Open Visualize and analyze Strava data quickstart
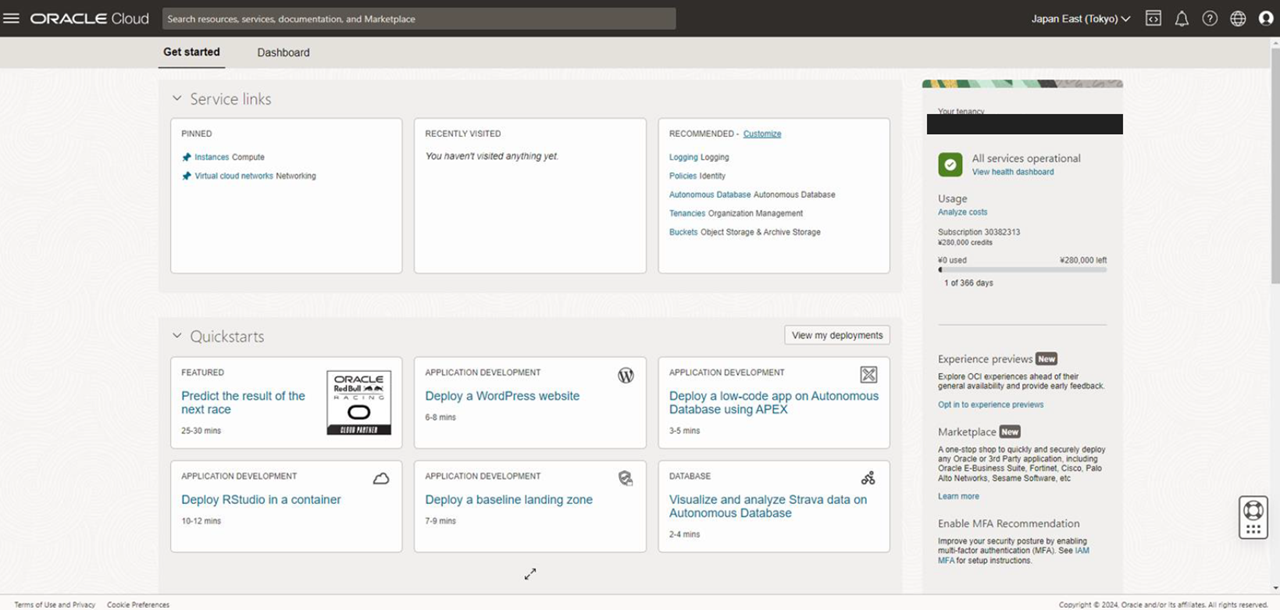The image size is (1280, 610). click(x=768, y=506)
